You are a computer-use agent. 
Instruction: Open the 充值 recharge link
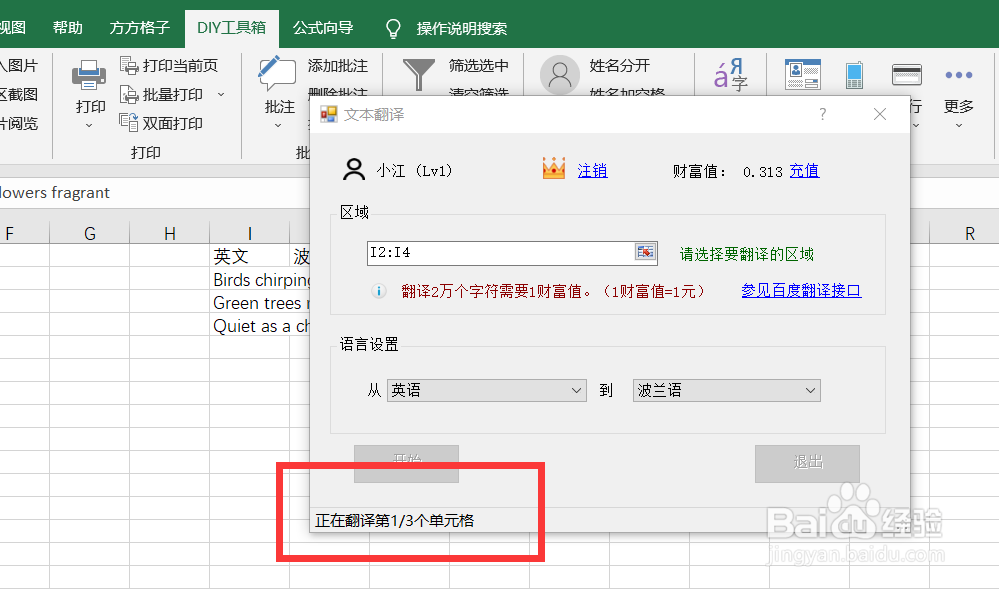(804, 170)
